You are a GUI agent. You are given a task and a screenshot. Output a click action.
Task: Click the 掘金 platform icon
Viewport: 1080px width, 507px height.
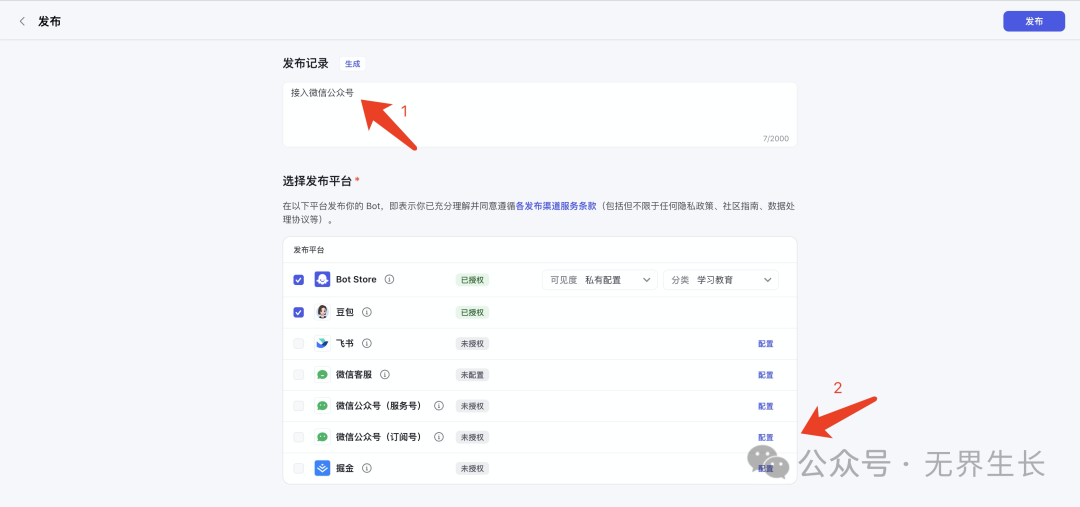click(322, 468)
